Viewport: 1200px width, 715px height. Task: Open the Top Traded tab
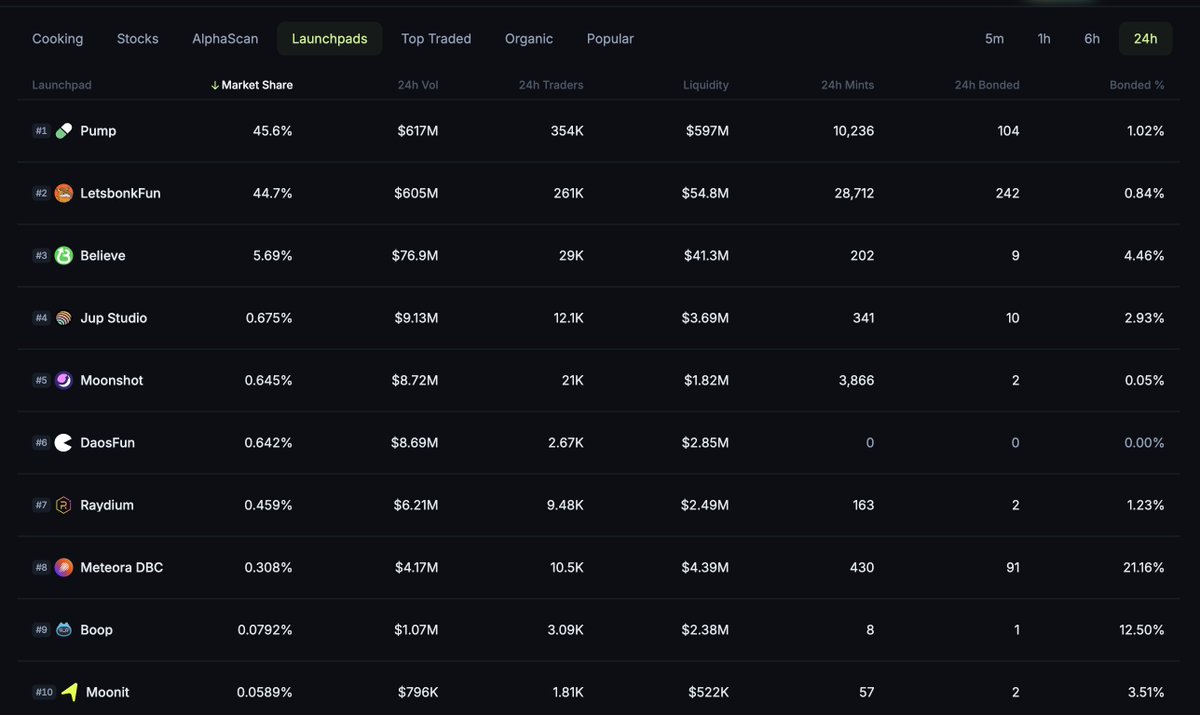pos(436,39)
